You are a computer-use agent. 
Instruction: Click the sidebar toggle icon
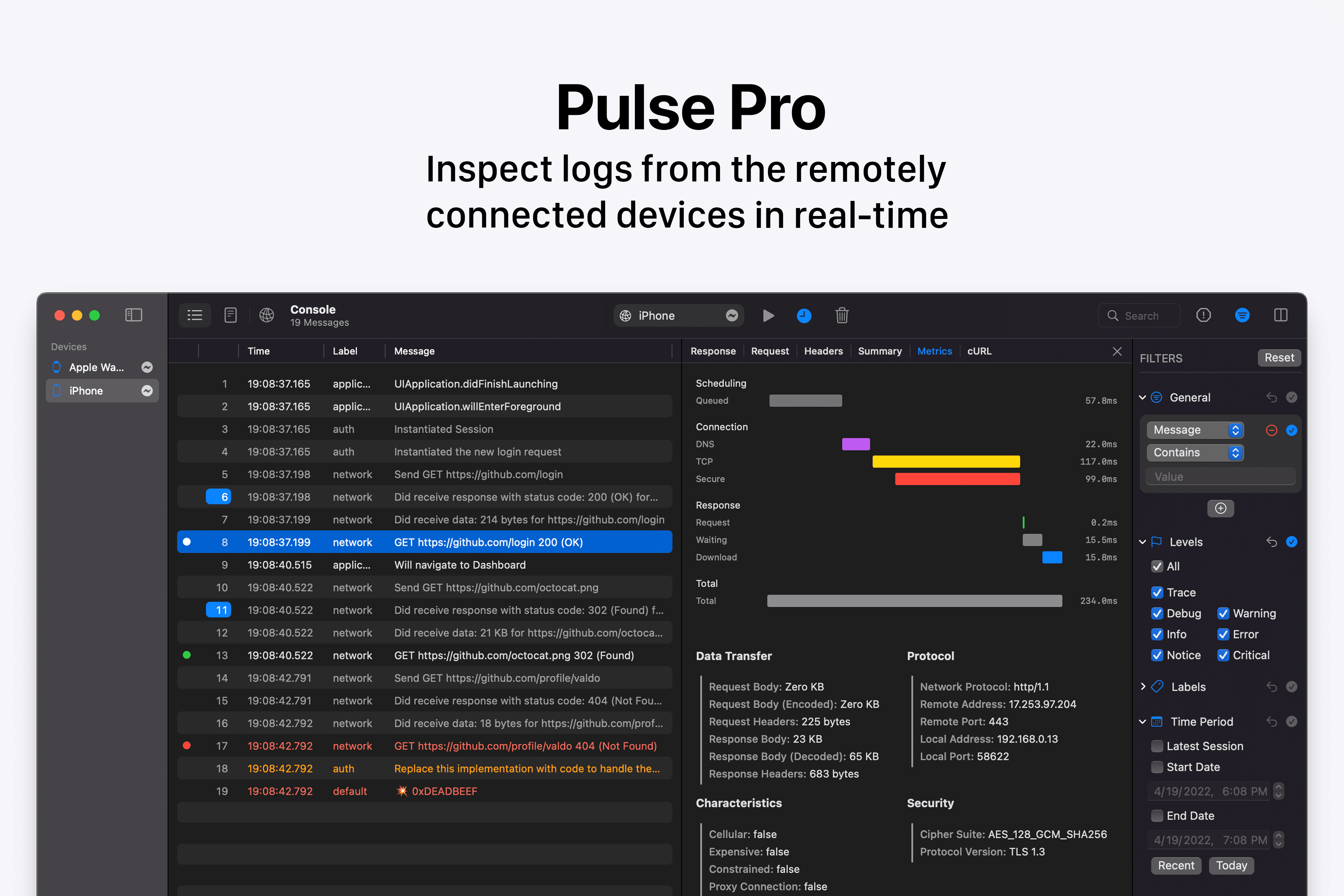tap(133, 315)
